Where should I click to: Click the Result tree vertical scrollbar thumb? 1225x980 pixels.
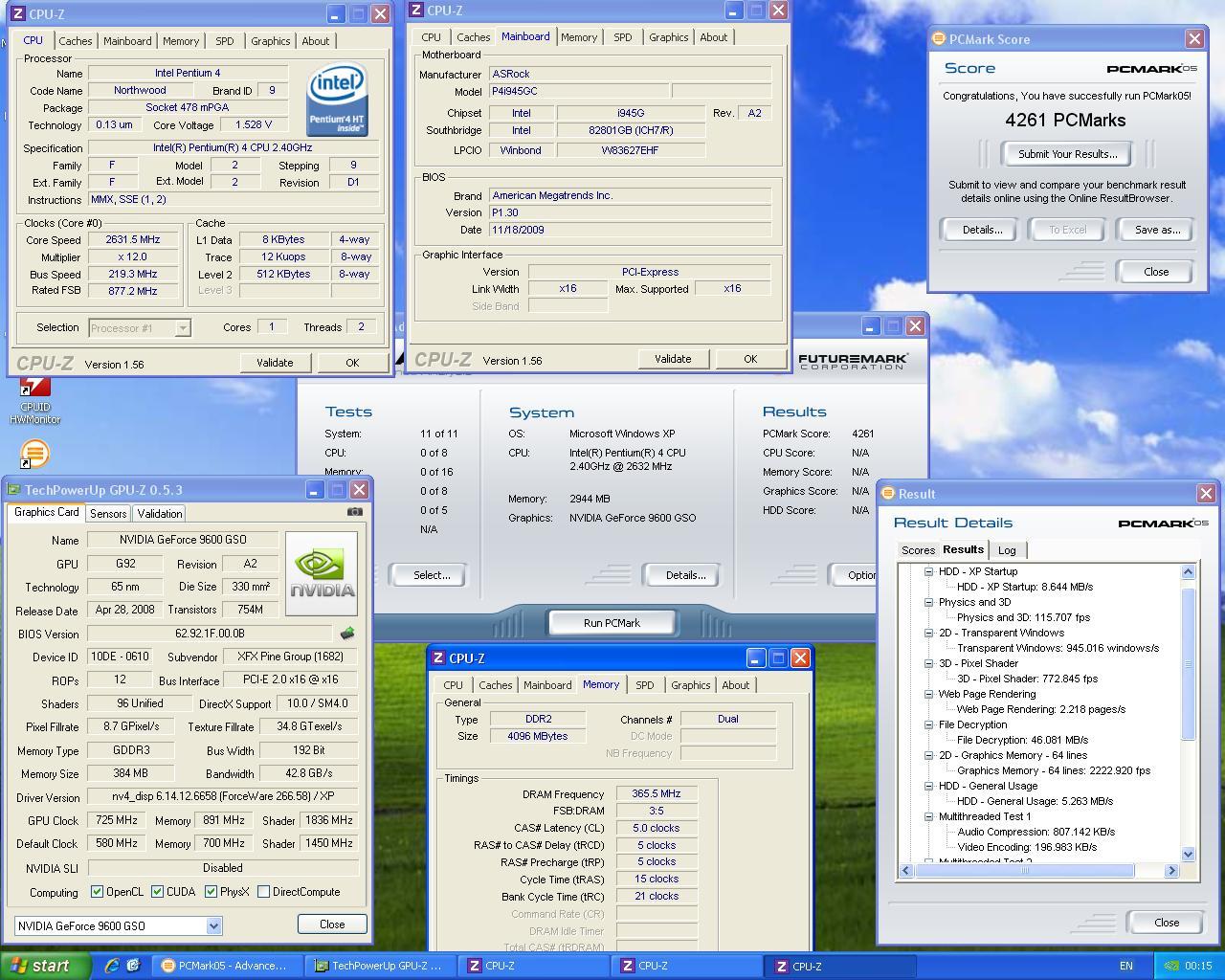pos(1189,663)
